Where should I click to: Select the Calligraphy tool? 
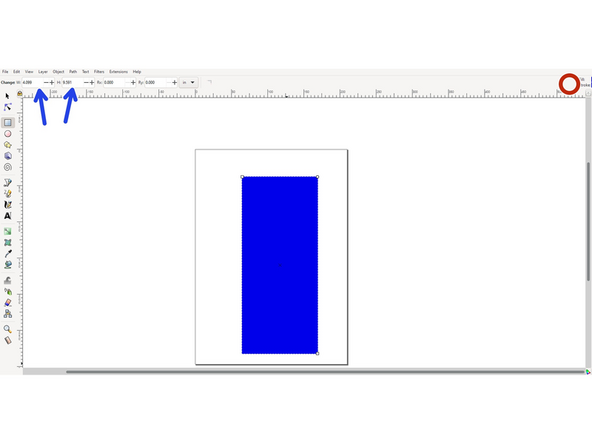(8, 205)
